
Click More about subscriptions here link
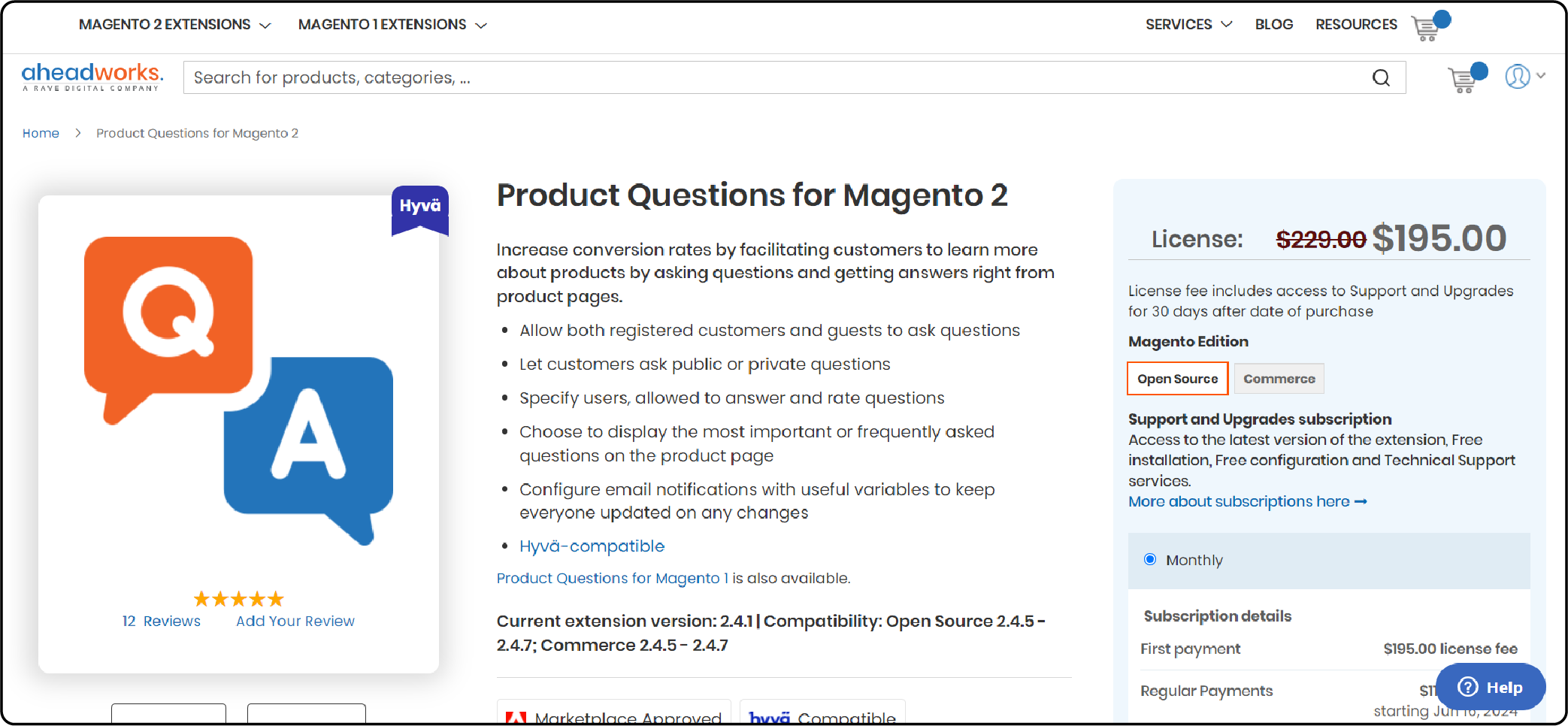coord(1247,502)
